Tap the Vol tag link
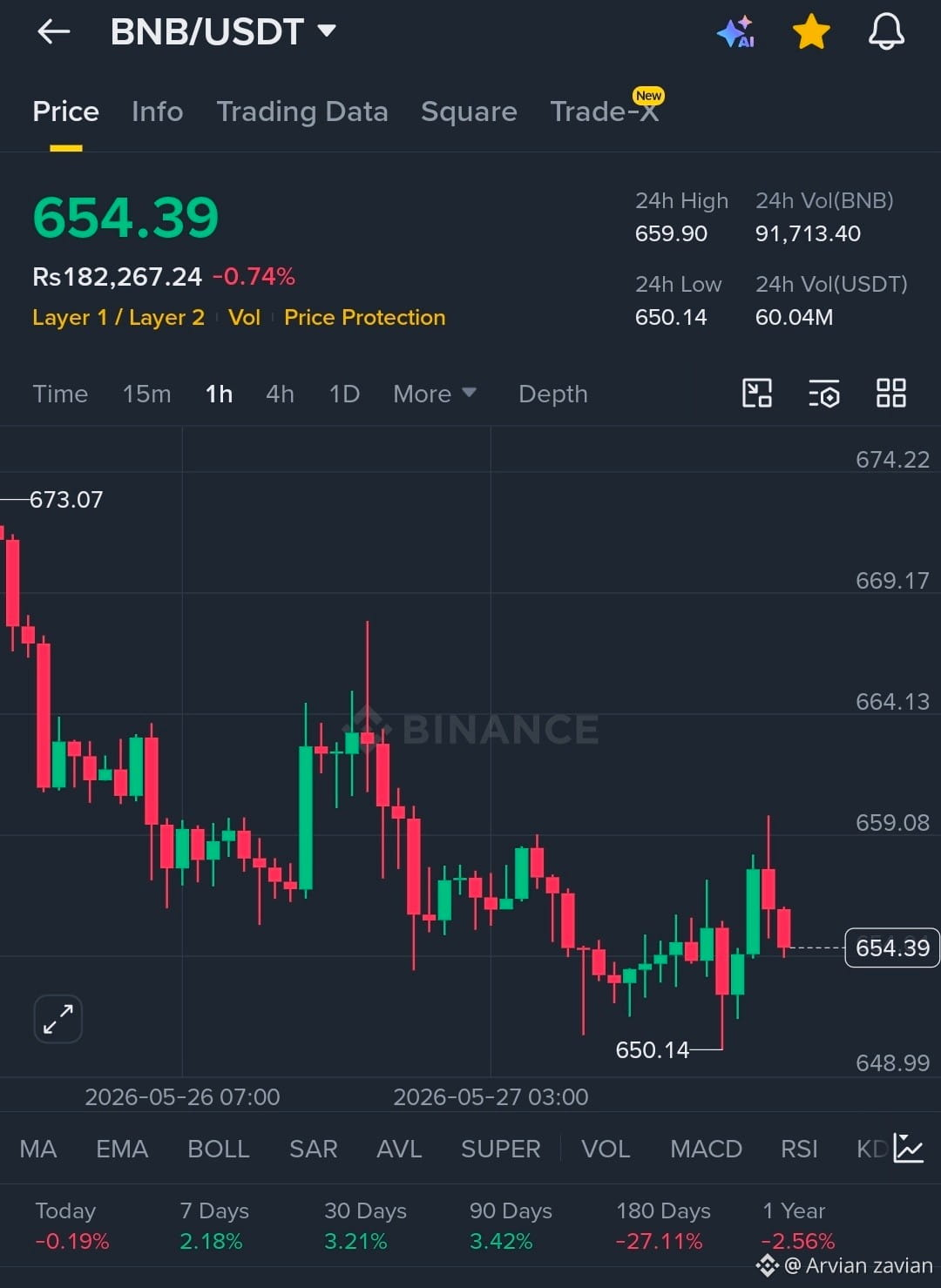The width and height of the screenshot is (941, 1288). (x=244, y=318)
